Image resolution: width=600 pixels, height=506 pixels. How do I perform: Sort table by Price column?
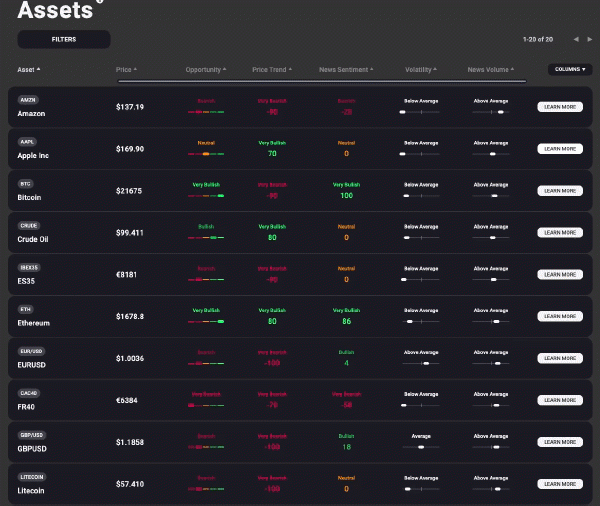tap(126, 70)
